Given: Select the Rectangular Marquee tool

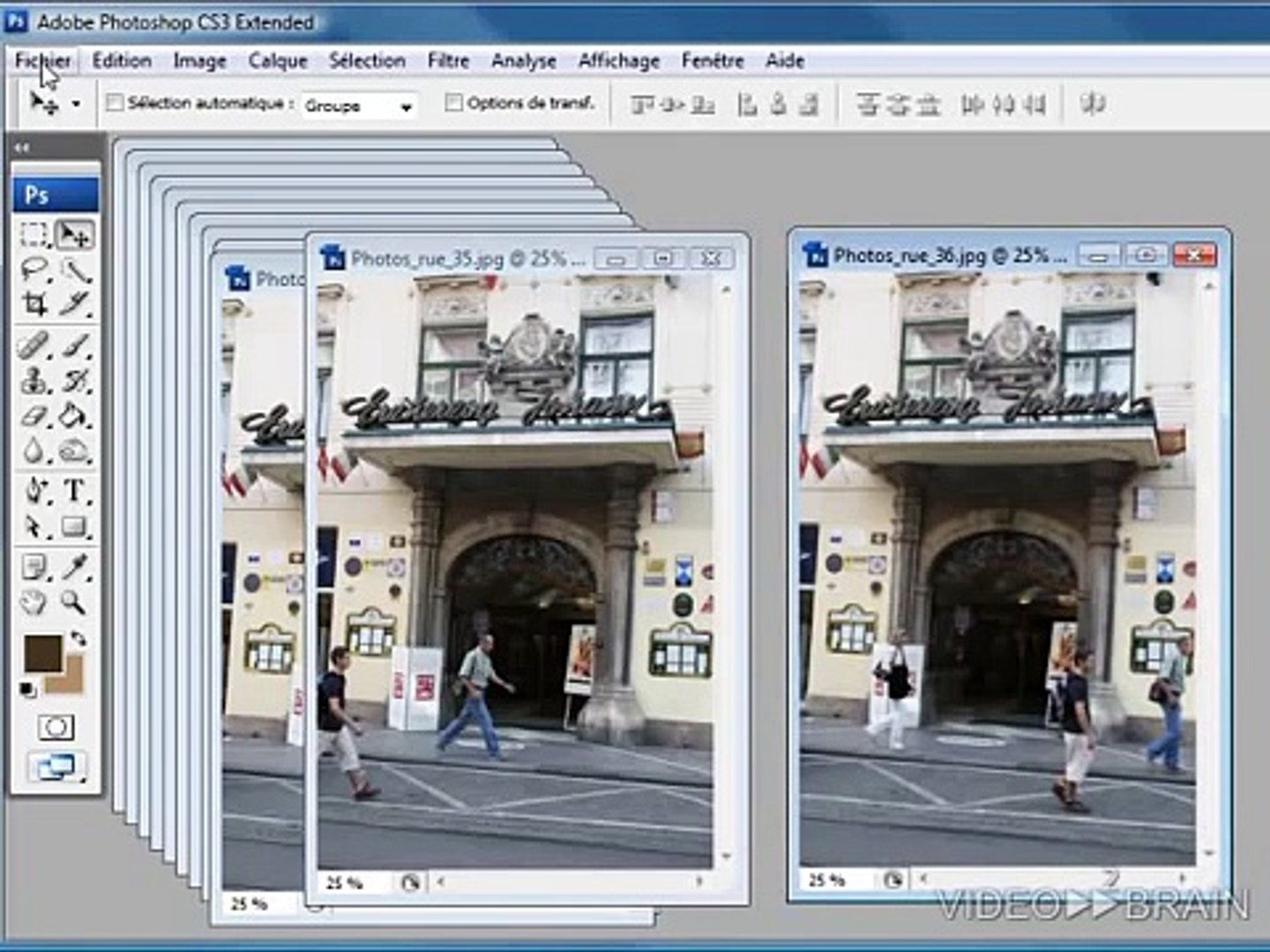Looking at the screenshot, I should tap(34, 235).
